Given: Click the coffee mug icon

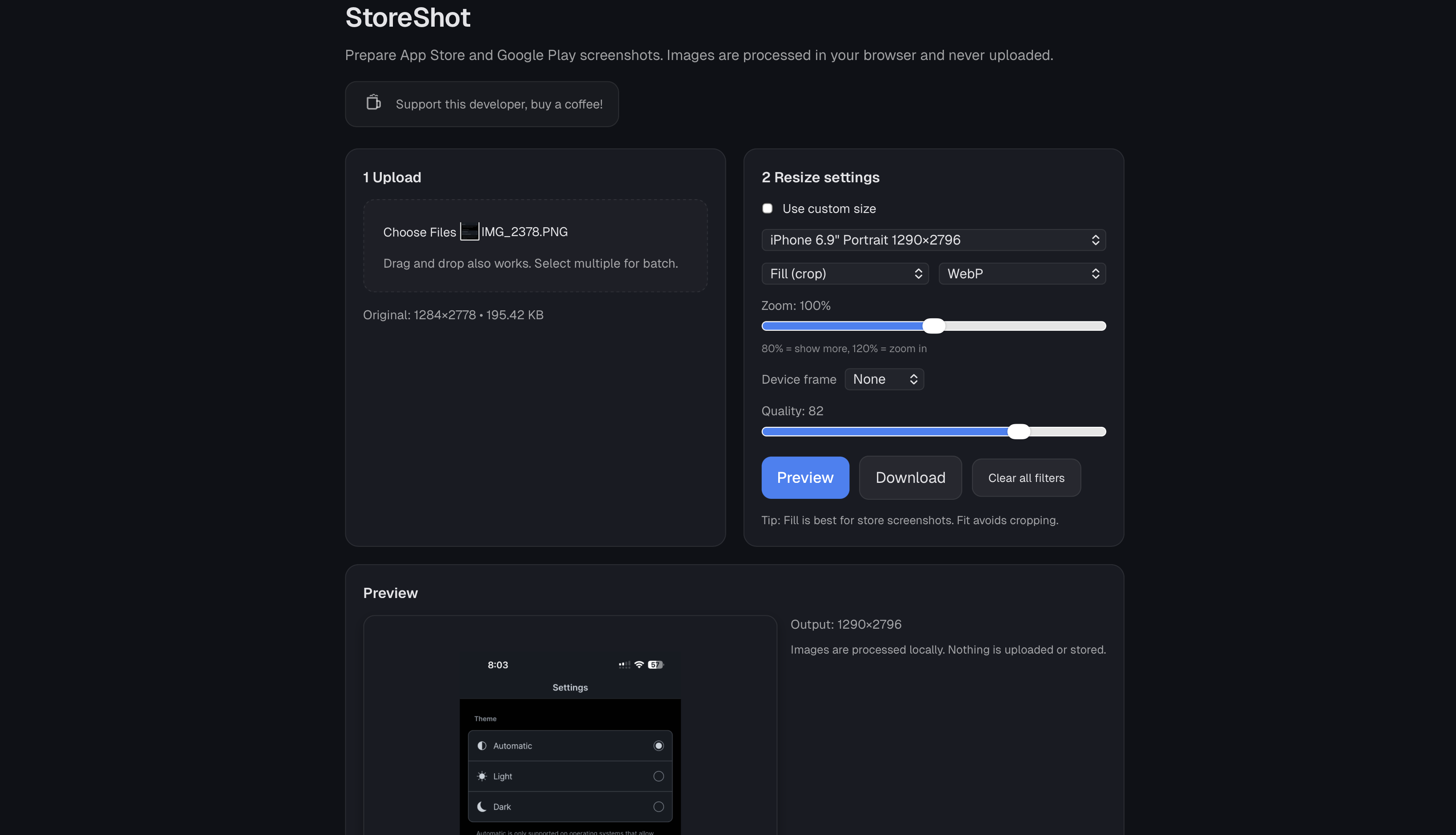Looking at the screenshot, I should point(373,103).
